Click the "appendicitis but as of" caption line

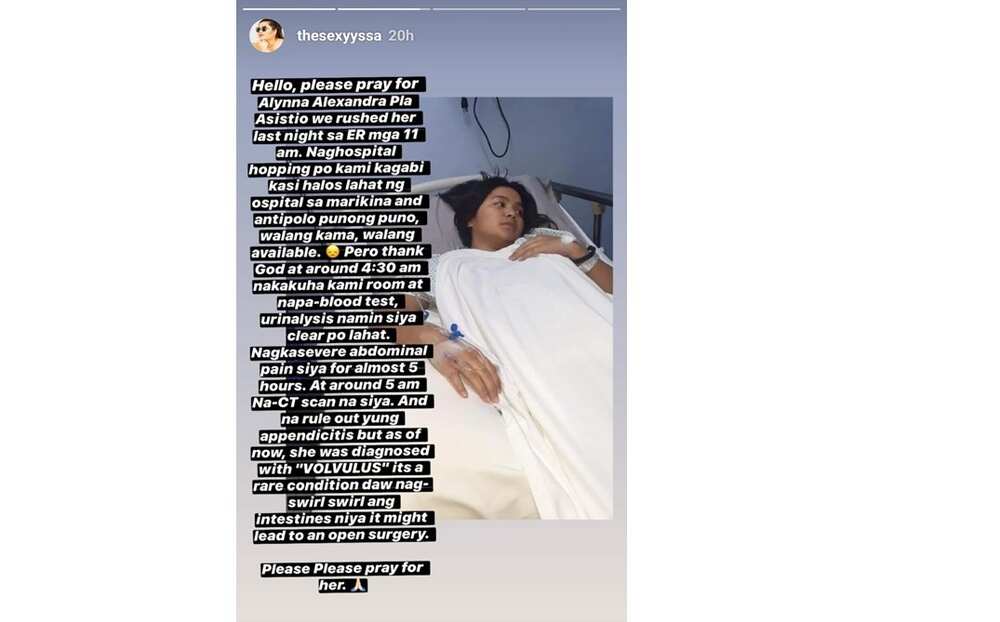(341, 435)
